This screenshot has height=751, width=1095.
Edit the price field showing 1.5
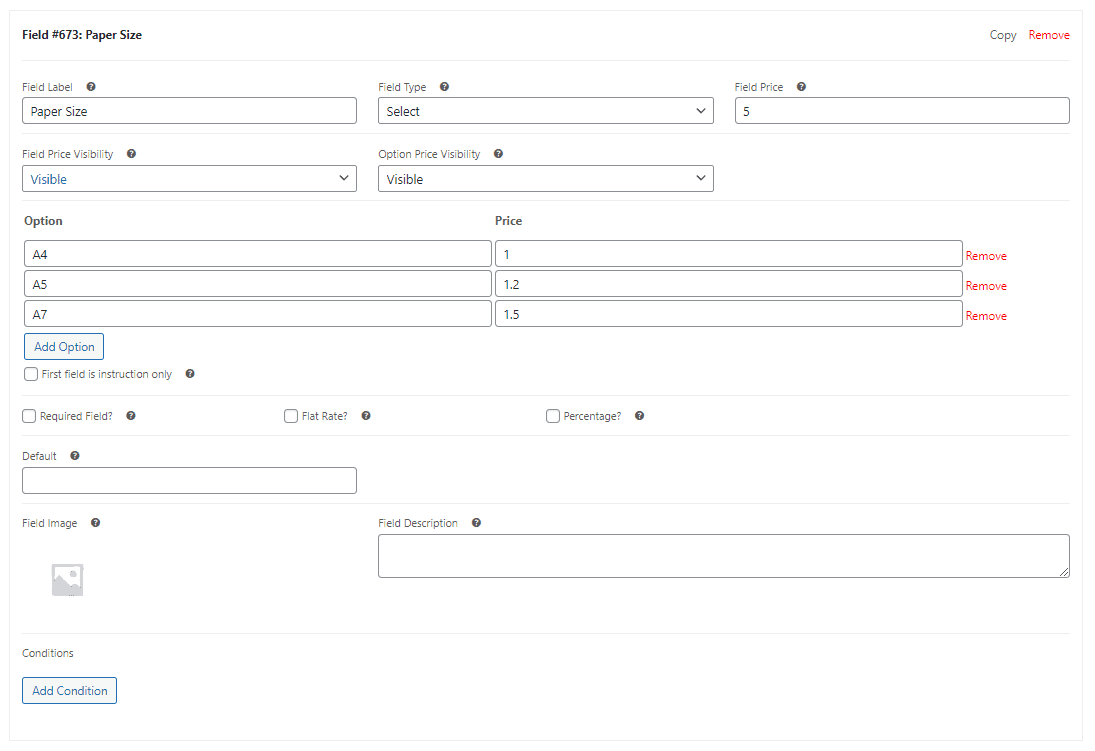pos(729,314)
